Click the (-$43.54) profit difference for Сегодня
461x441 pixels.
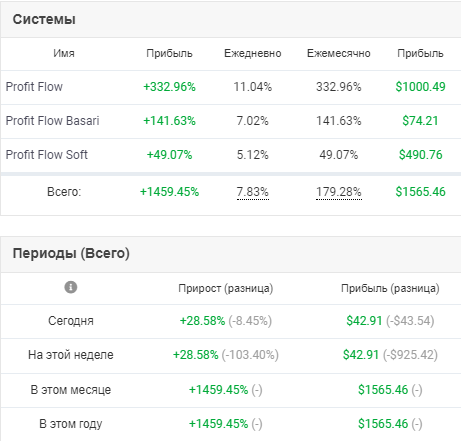[410, 321]
